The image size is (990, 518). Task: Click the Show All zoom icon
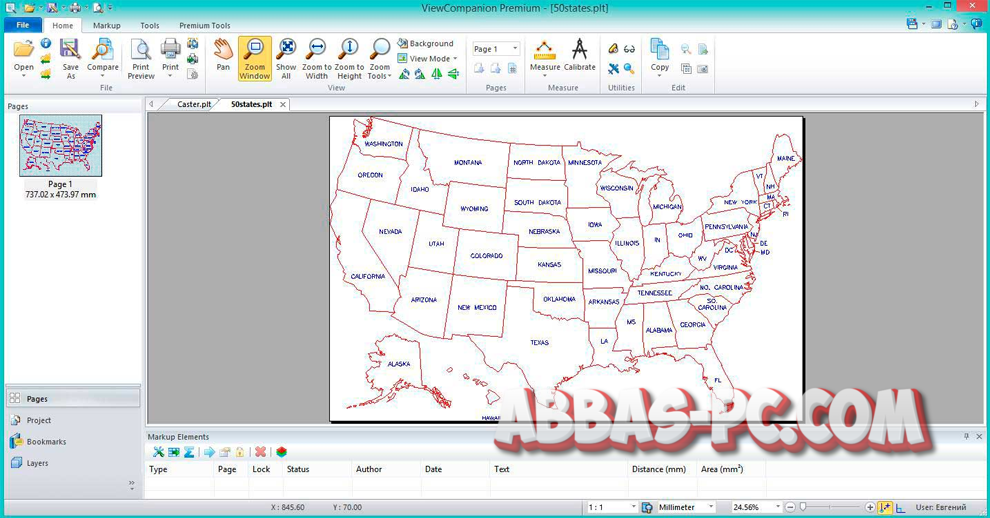[286, 59]
